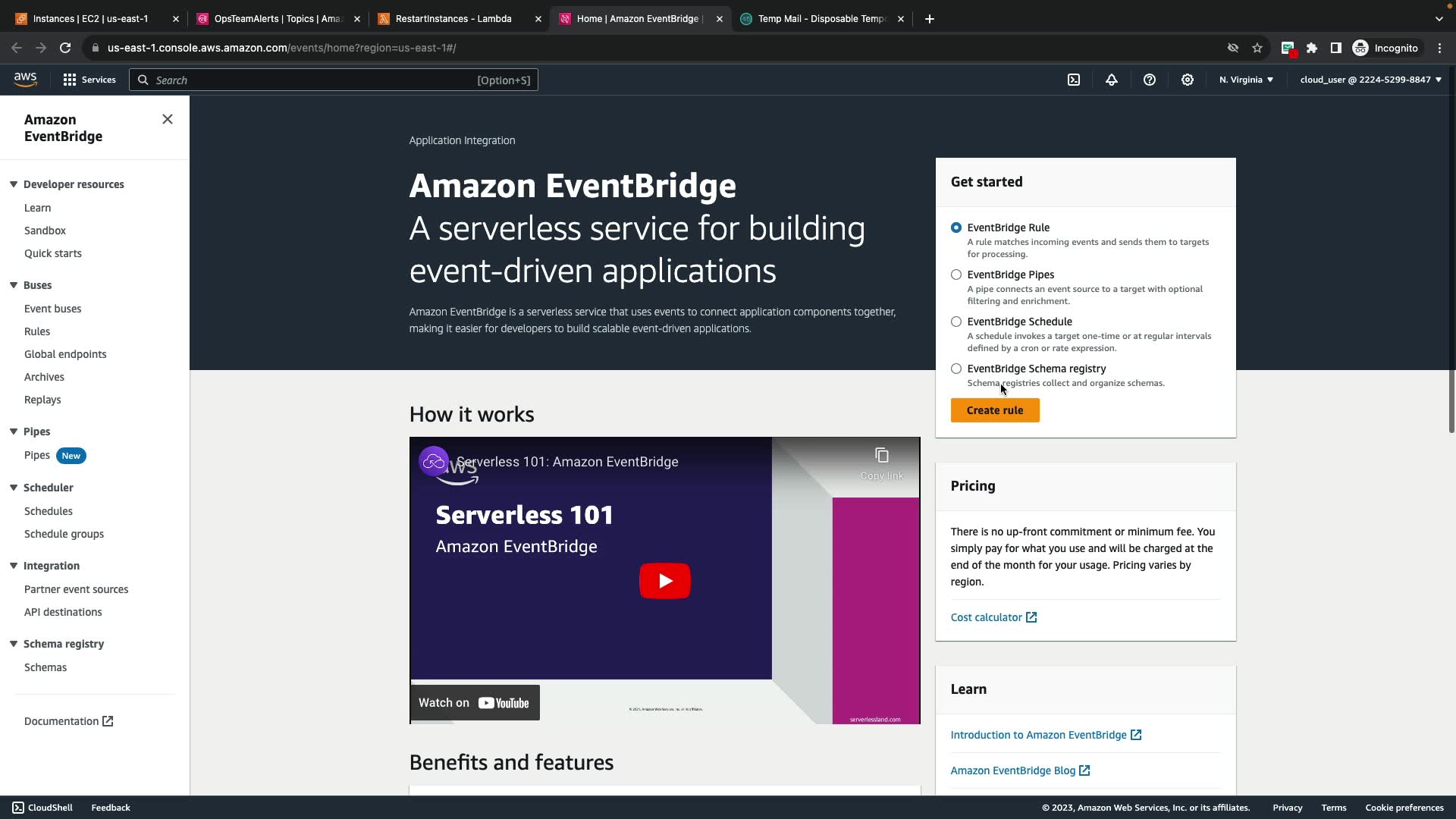The width and height of the screenshot is (1456, 819).
Task: Collapse the Buses sidebar section
Action: coord(14,285)
